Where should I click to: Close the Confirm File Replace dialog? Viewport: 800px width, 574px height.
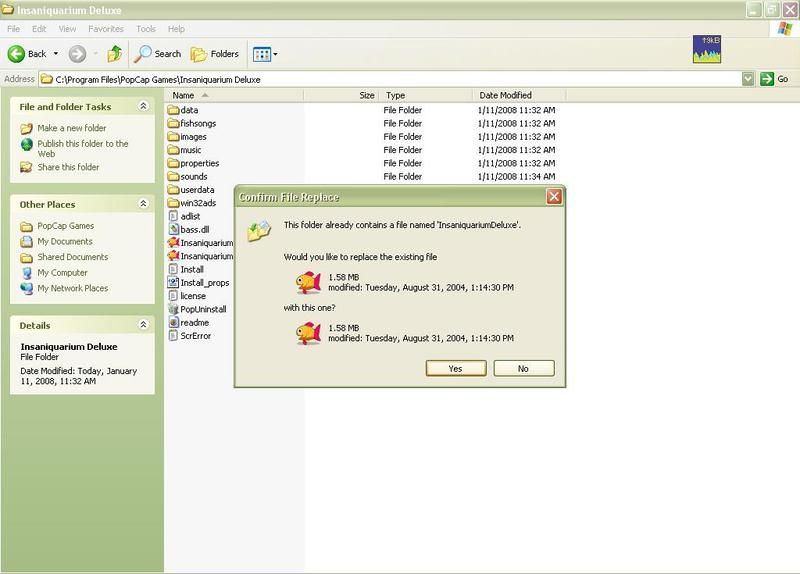pos(553,197)
